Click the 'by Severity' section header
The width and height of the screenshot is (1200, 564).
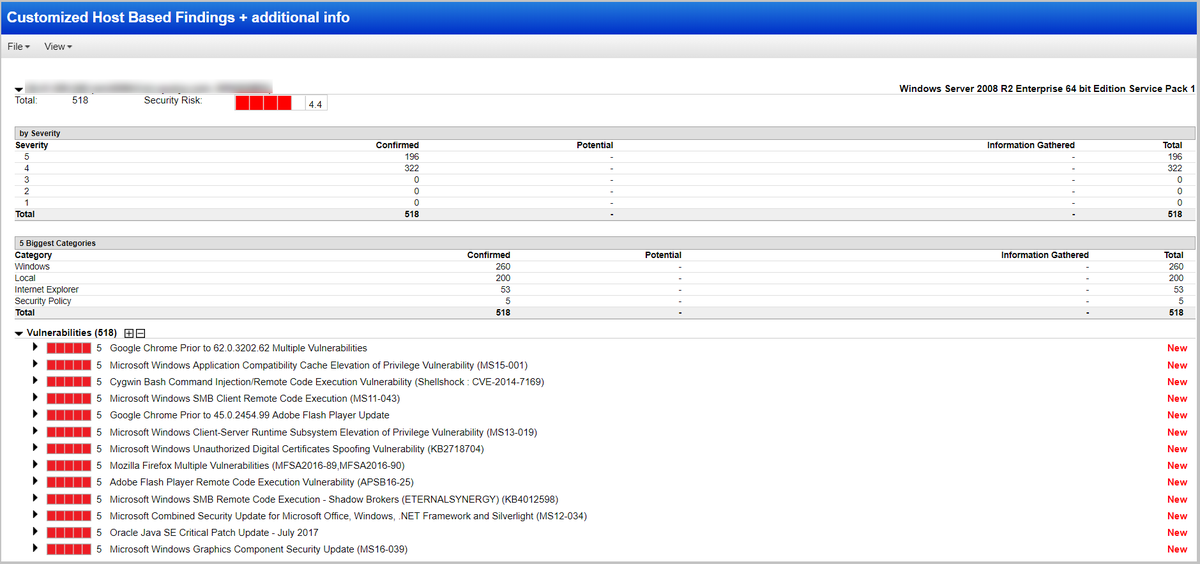[x=605, y=133]
